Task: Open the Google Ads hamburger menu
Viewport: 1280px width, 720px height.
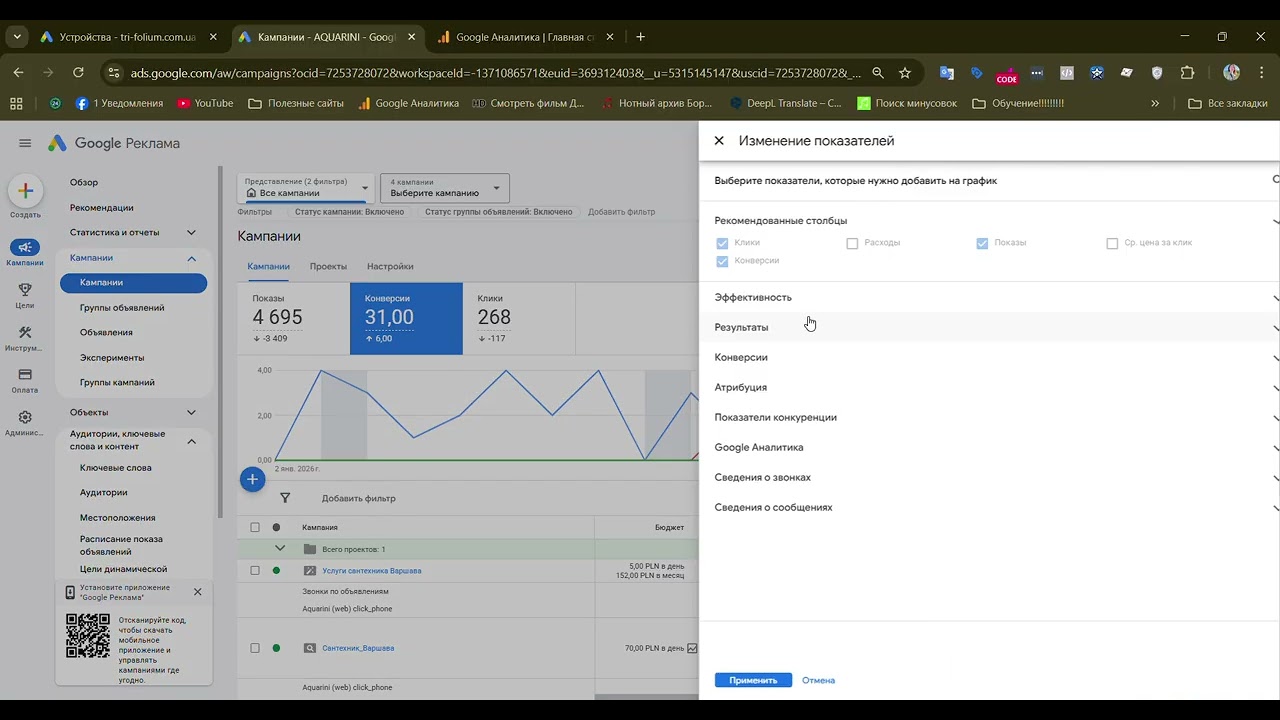Action: point(25,143)
